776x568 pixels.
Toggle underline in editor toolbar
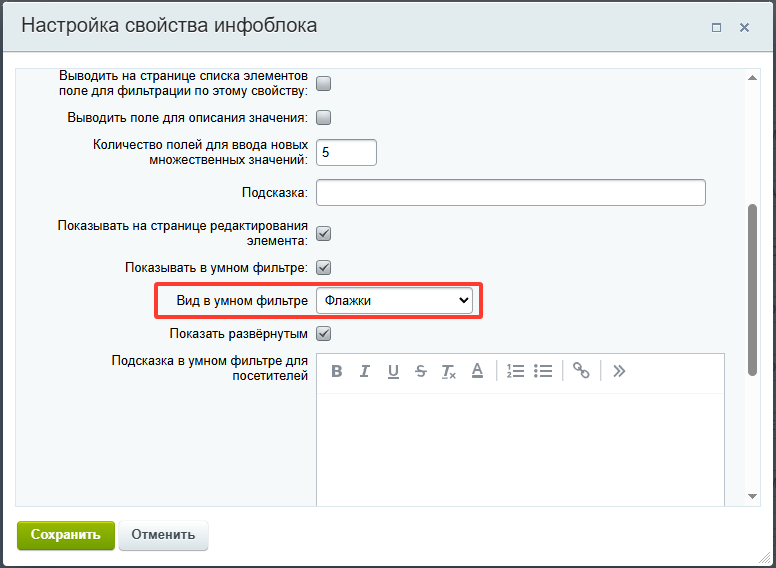point(393,371)
